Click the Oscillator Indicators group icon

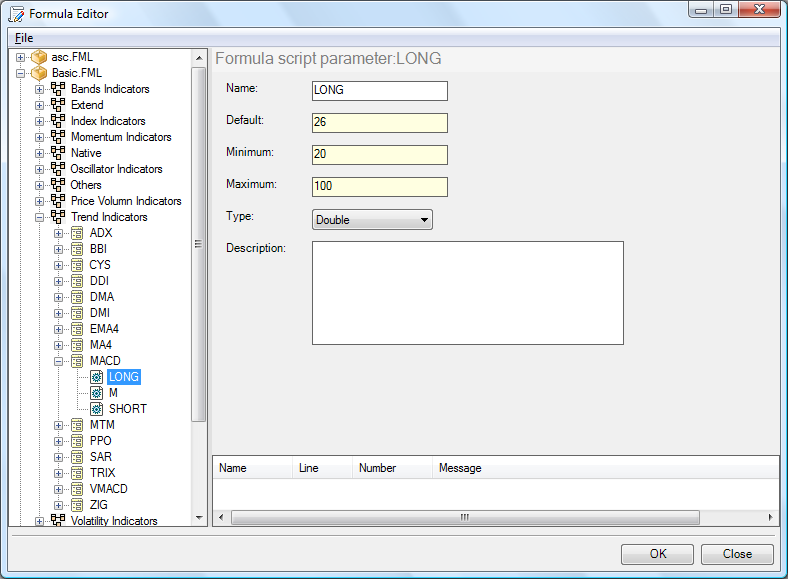pos(58,169)
